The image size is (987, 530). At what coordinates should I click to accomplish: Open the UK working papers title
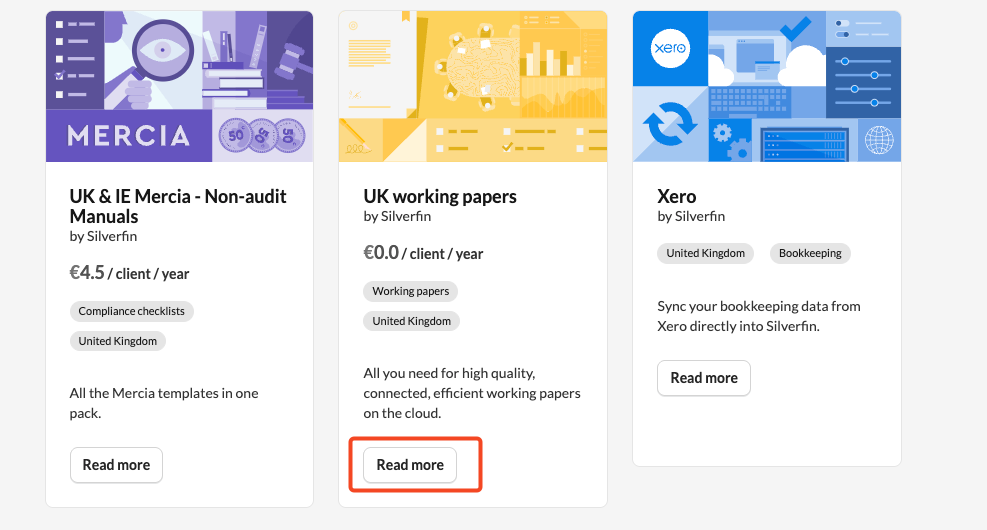click(x=440, y=196)
